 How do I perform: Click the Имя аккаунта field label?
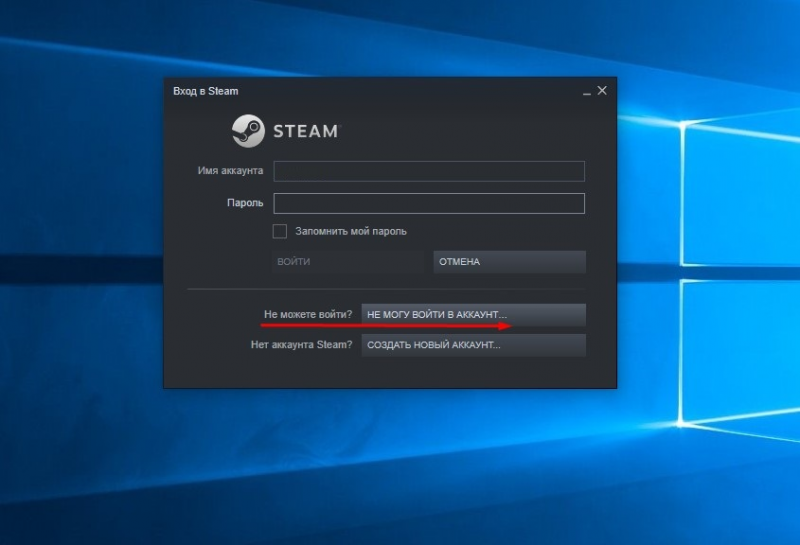230,170
